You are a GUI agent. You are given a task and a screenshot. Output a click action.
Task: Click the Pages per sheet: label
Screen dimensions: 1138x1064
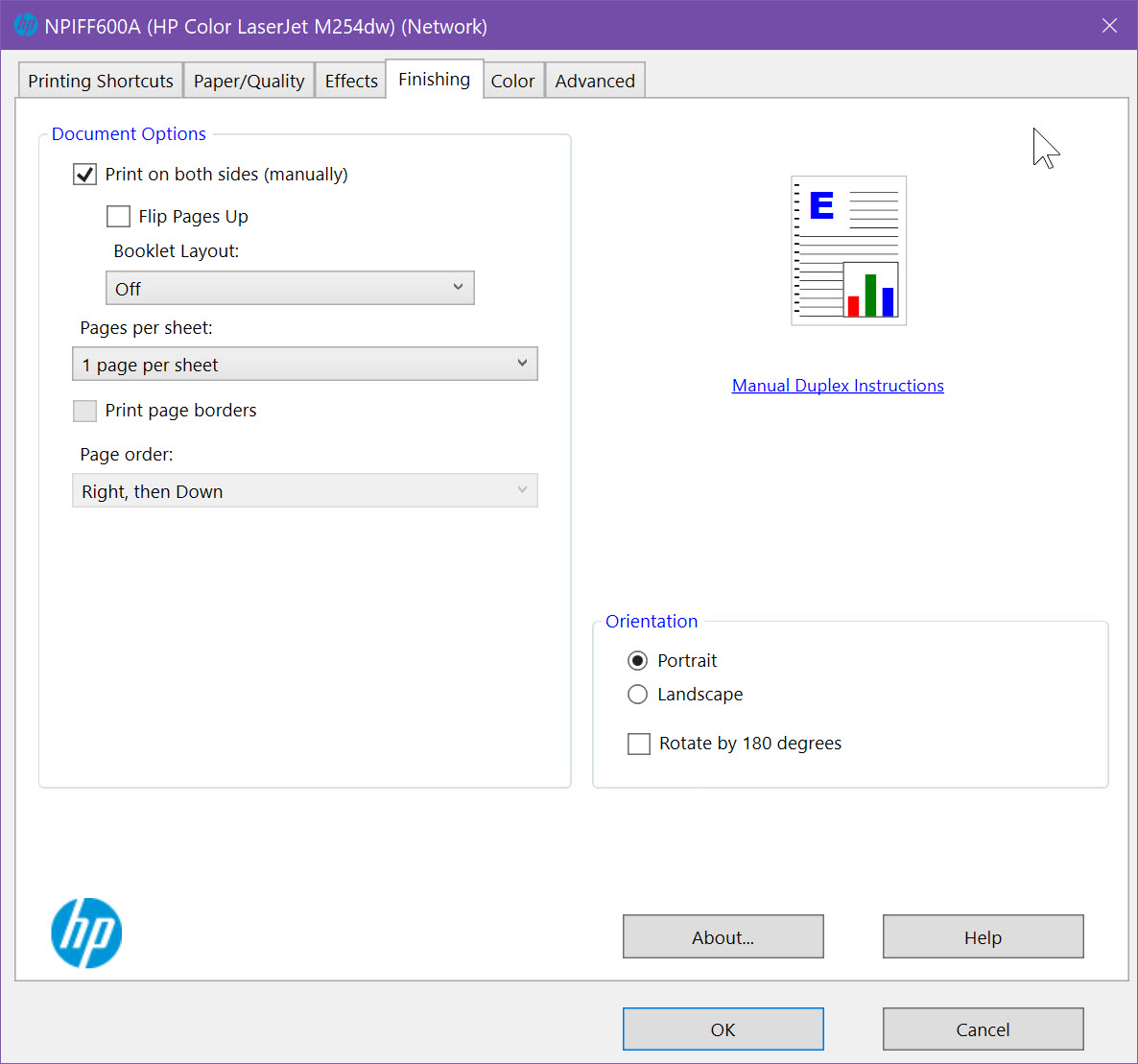(x=146, y=328)
